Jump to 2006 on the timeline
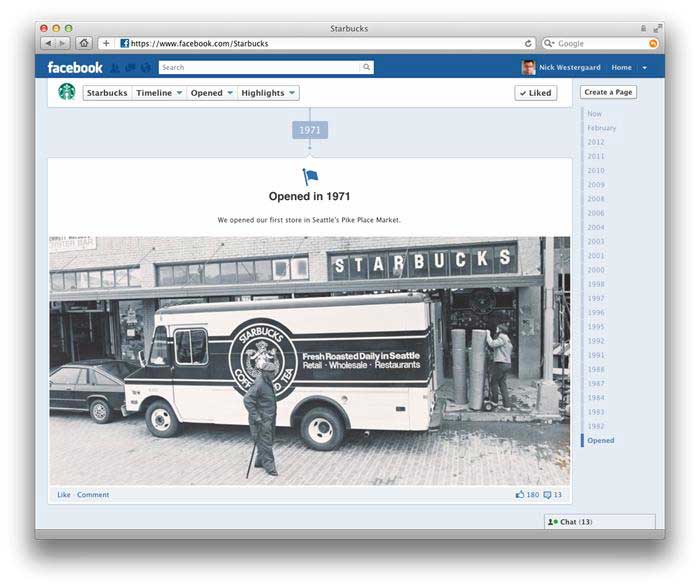Image resolution: width=700 pixels, height=588 pixels. [596, 213]
